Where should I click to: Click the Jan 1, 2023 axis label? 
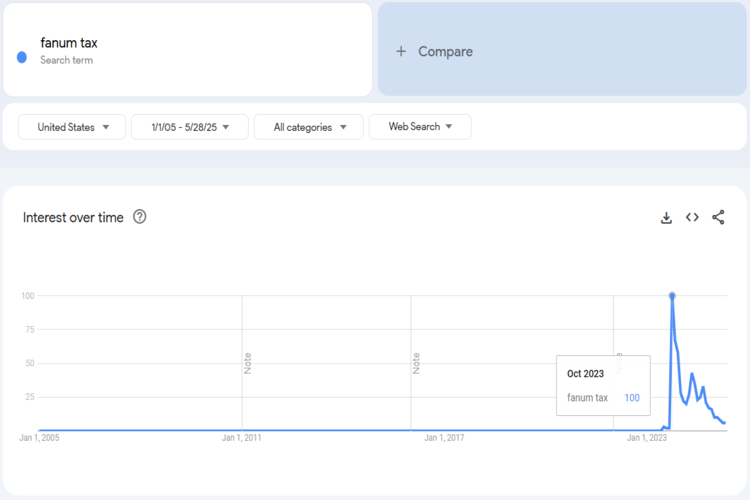(647, 438)
